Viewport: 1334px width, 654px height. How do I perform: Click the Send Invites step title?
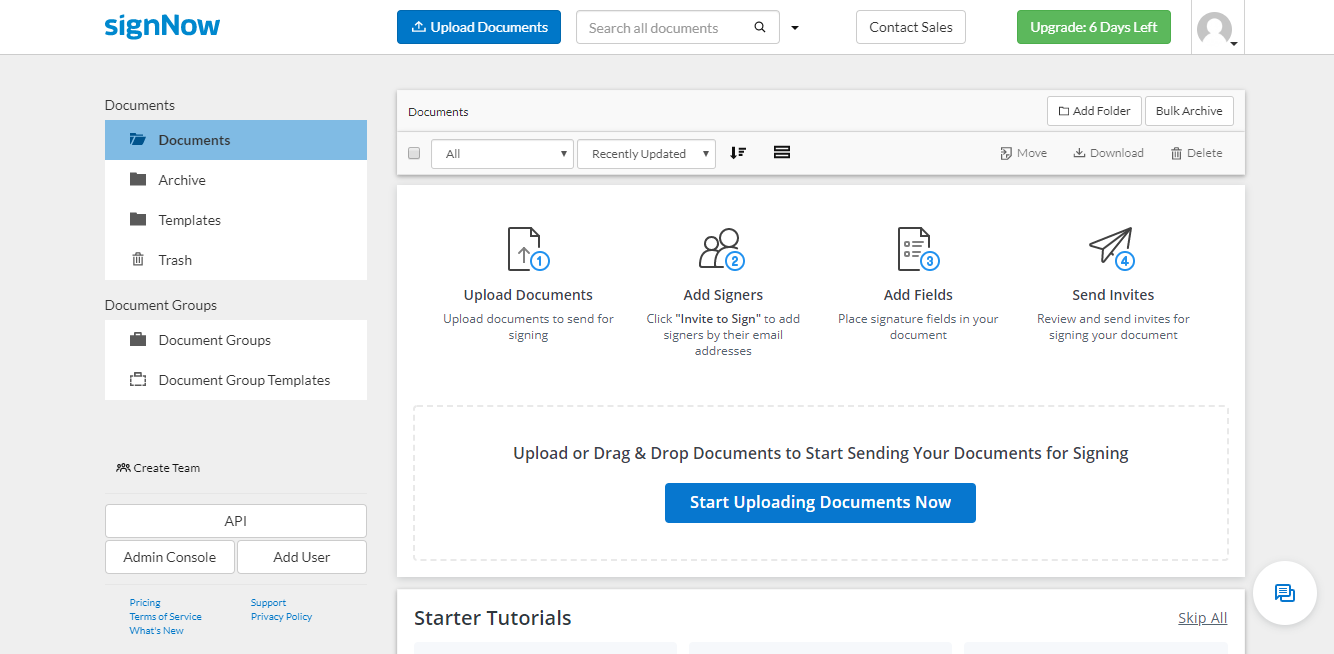click(x=1113, y=295)
